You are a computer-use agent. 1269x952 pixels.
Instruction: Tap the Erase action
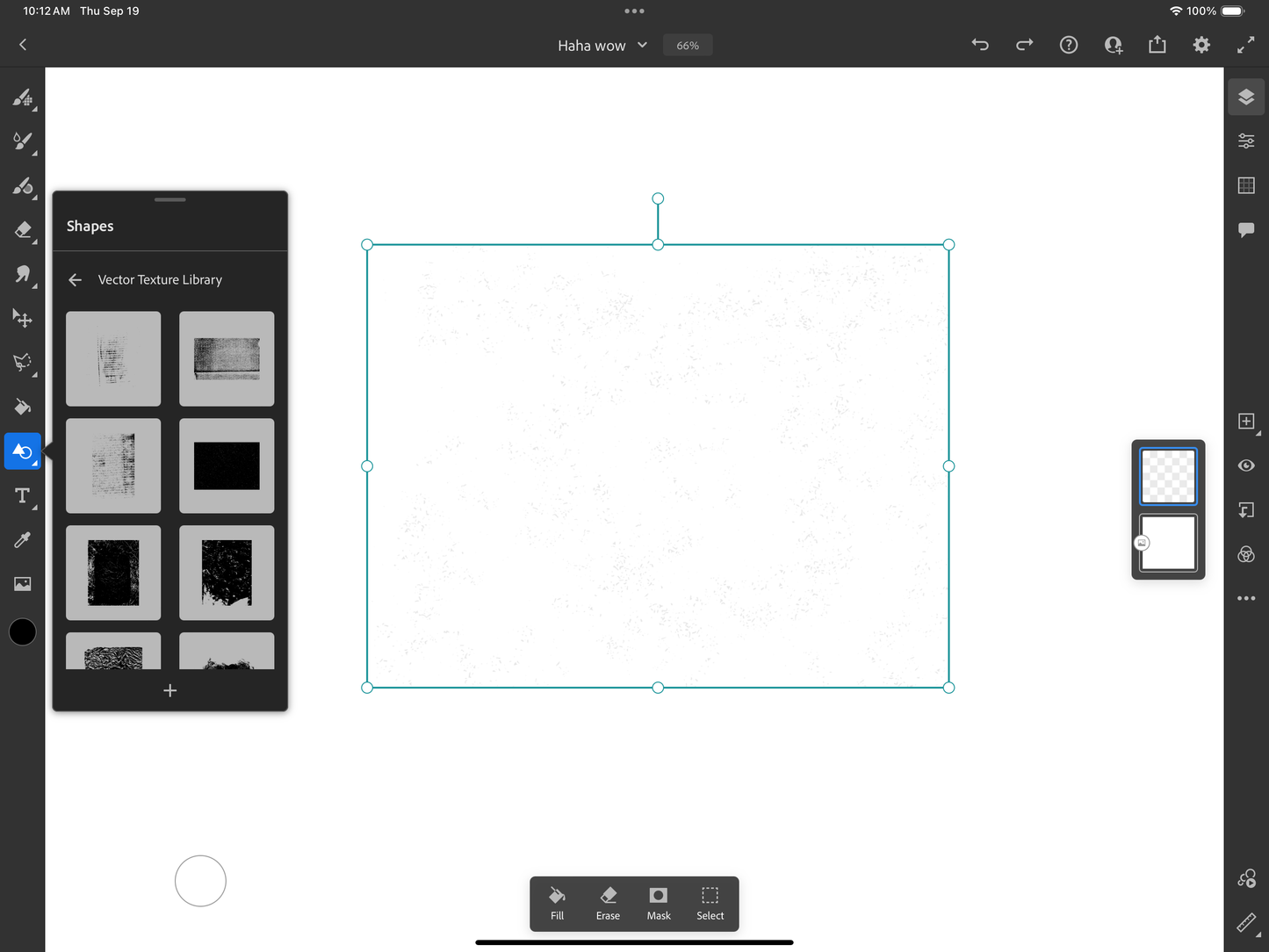608,904
